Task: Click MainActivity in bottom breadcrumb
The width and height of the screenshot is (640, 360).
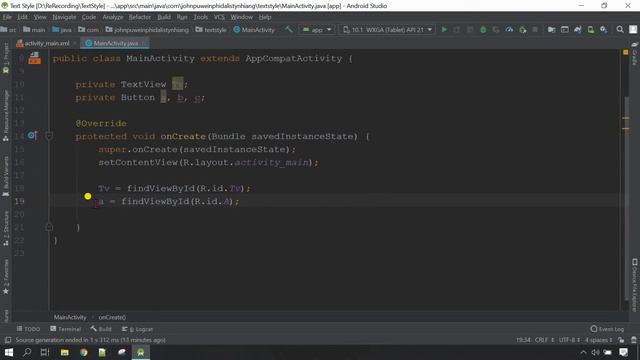Action: coord(70,317)
